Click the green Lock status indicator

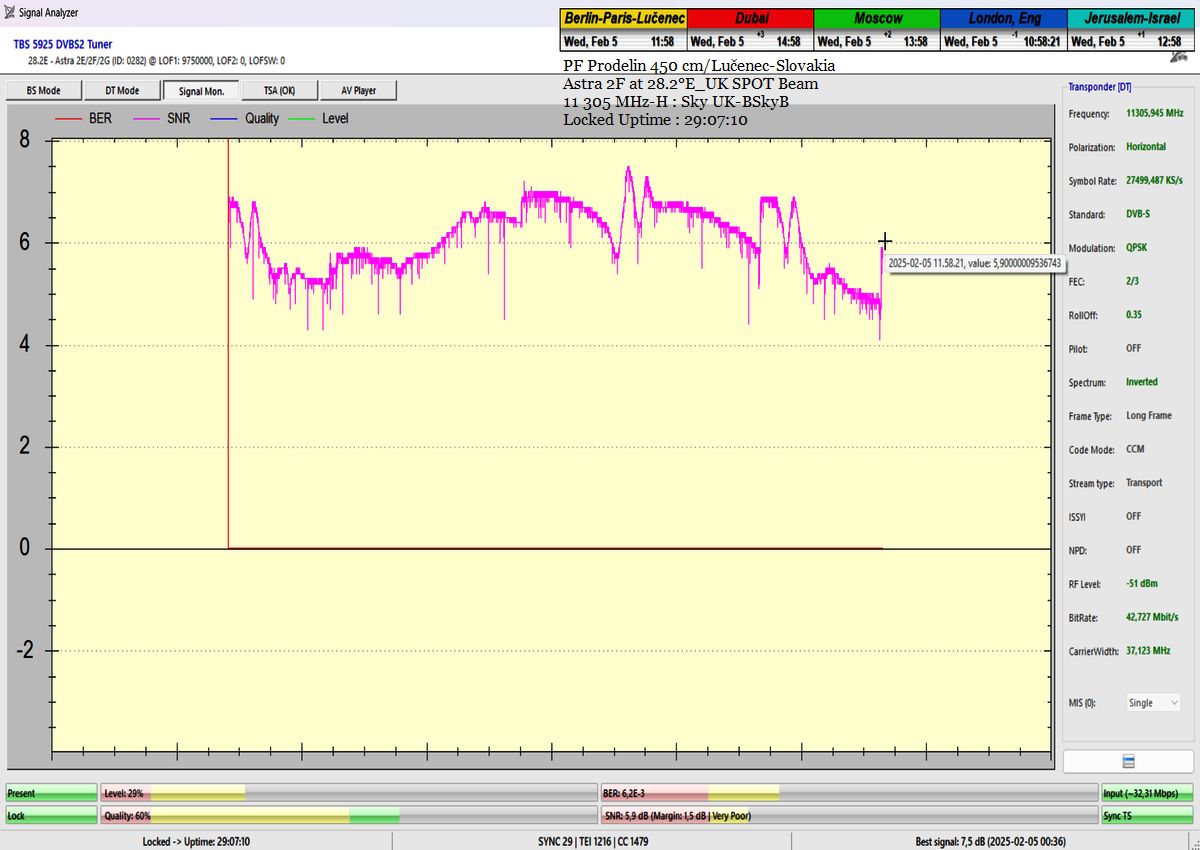52,816
